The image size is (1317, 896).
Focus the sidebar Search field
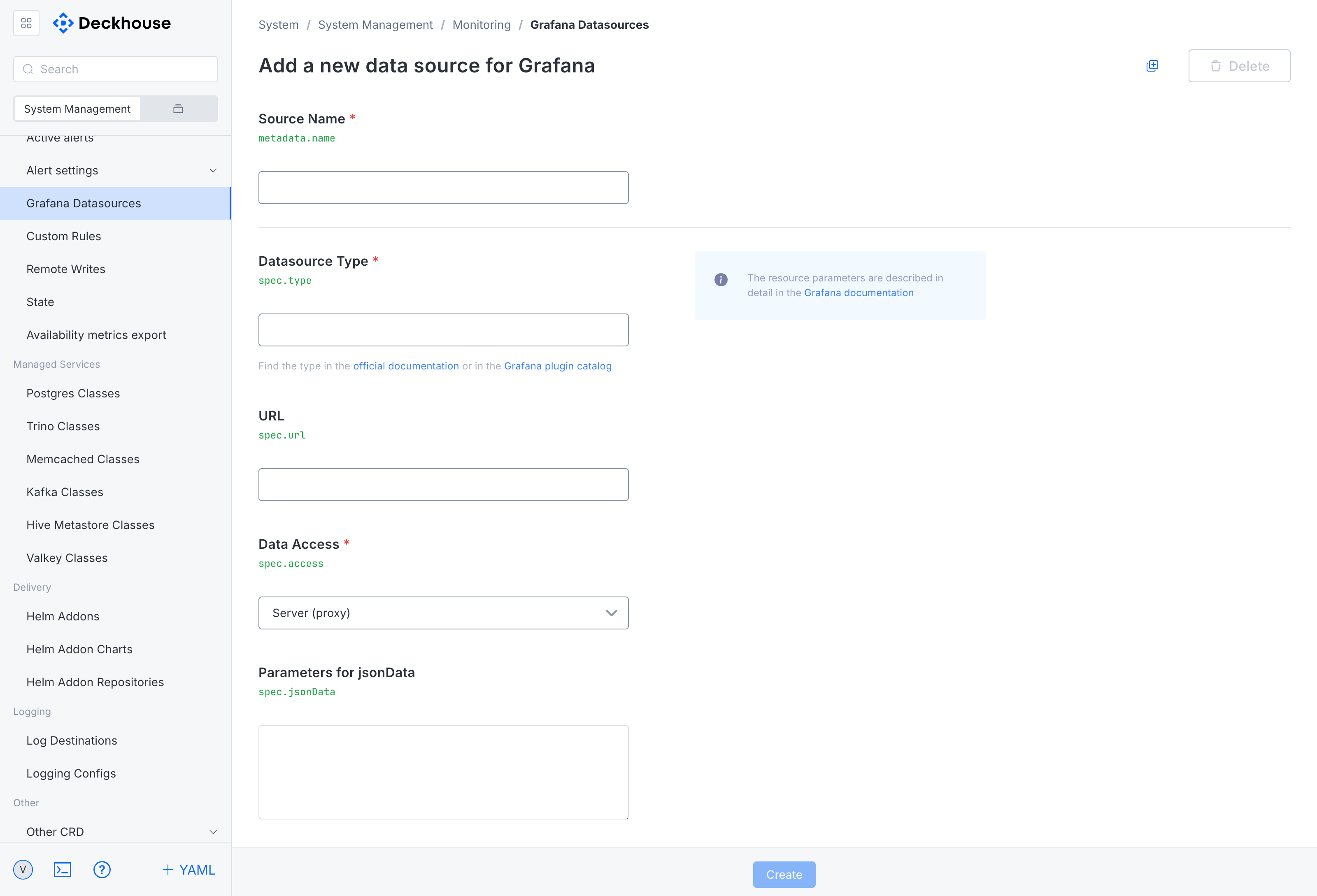coord(116,69)
